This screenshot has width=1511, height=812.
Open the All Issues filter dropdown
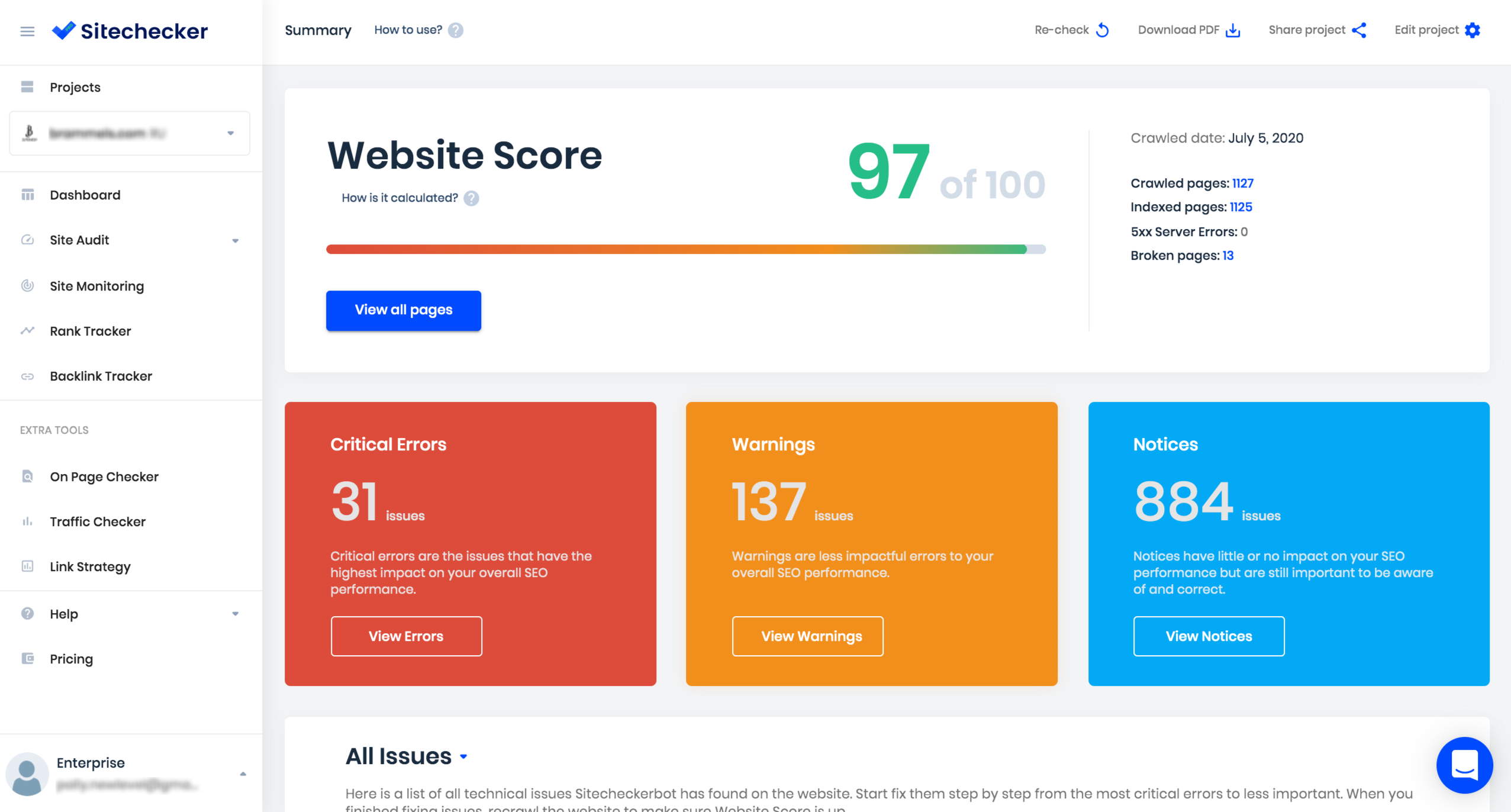pyautogui.click(x=463, y=756)
